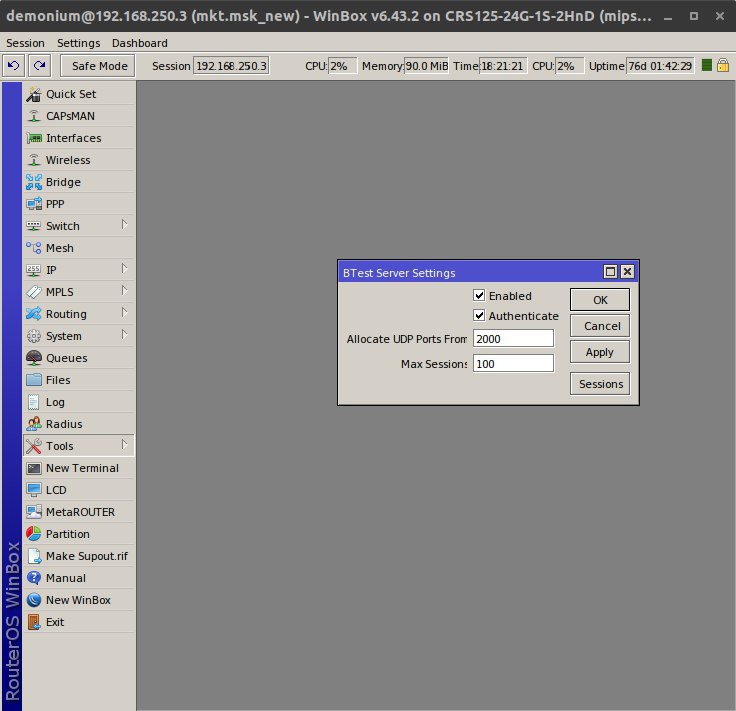Open Files via its folder icon

coord(34,380)
